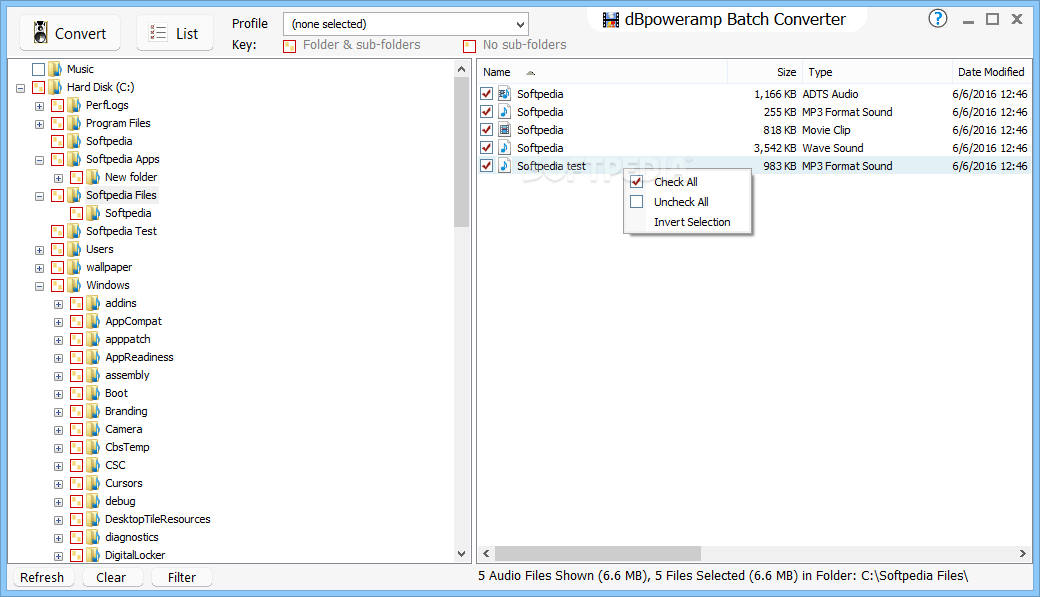The image size is (1040, 597).
Task: Click the folder tree scroll down arrow
Action: pos(462,553)
